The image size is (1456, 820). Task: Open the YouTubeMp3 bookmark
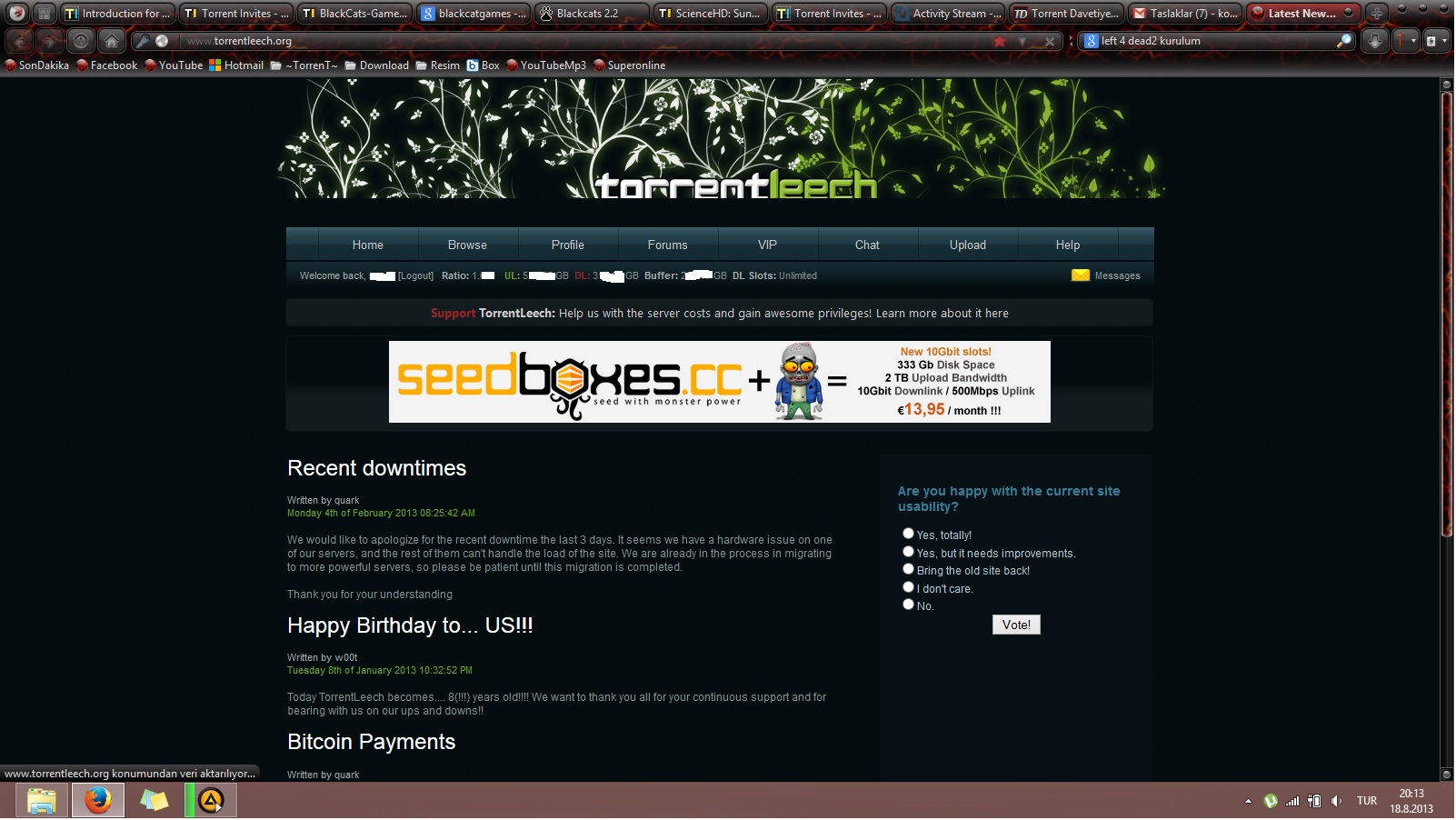pyautogui.click(x=546, y=65)
